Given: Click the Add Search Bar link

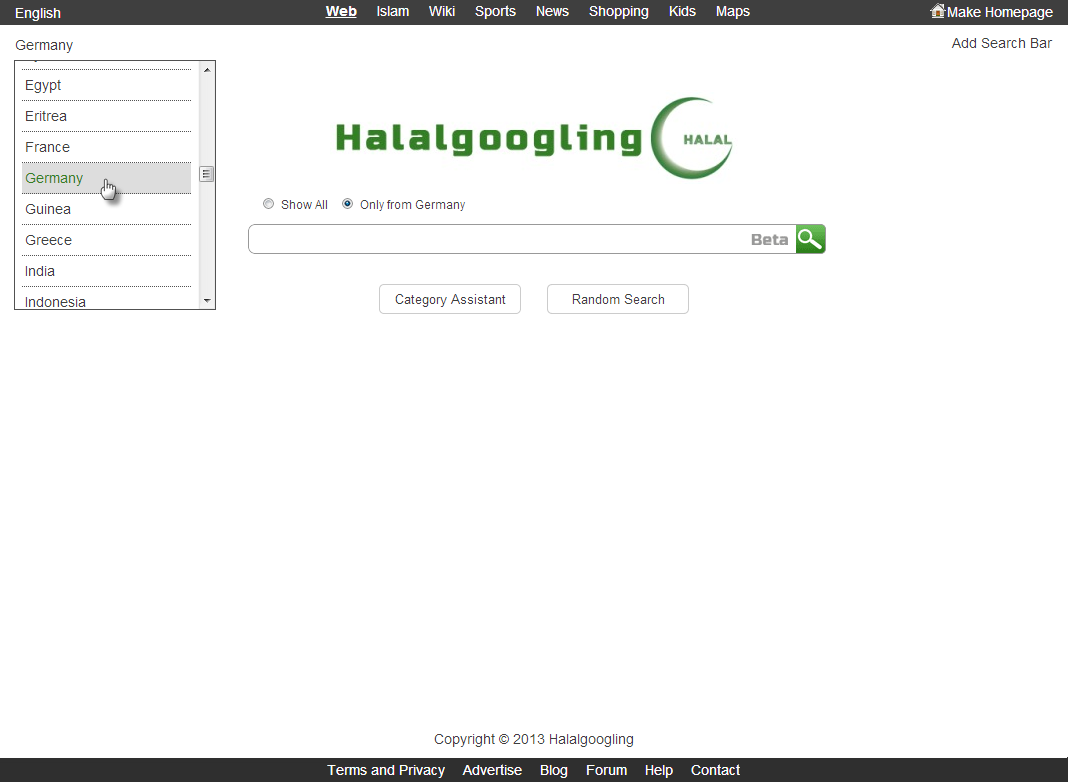Looking at the screenshot, I should pos(1001,43).
